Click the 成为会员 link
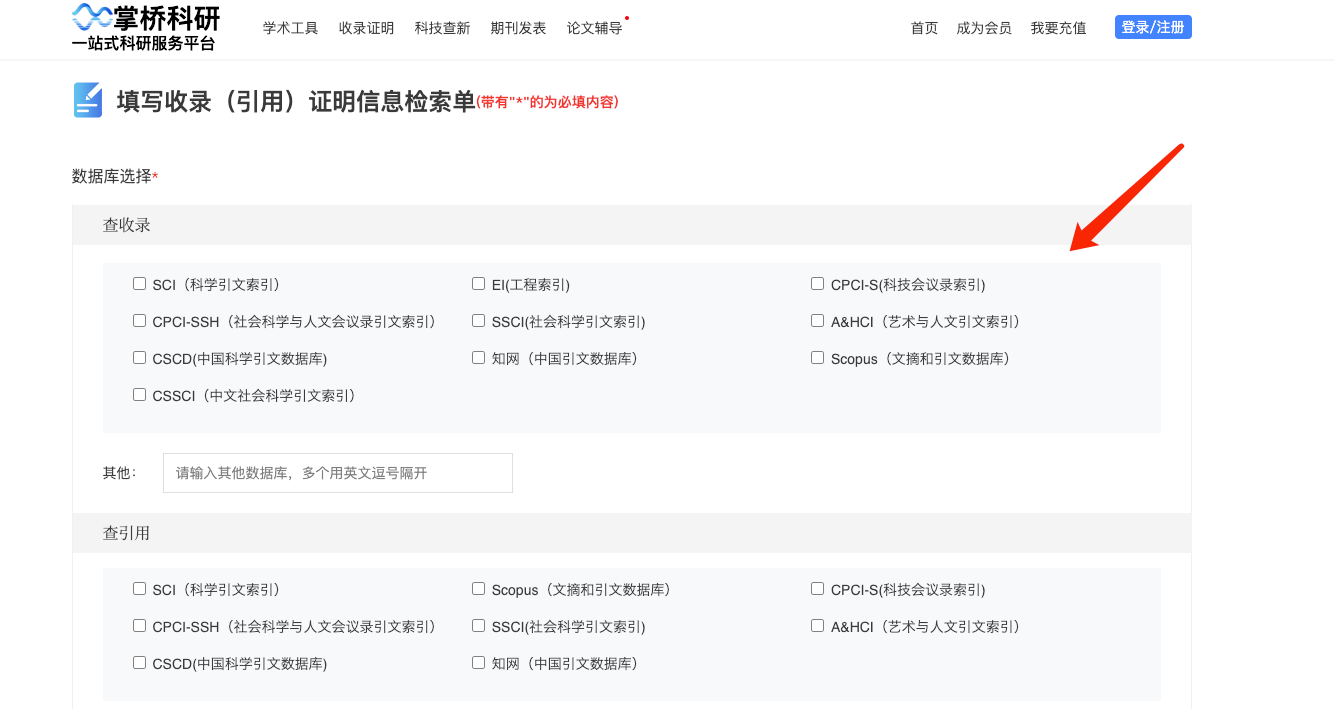The height and width of the screenshot is (709, 1335). tap(984, 28)
